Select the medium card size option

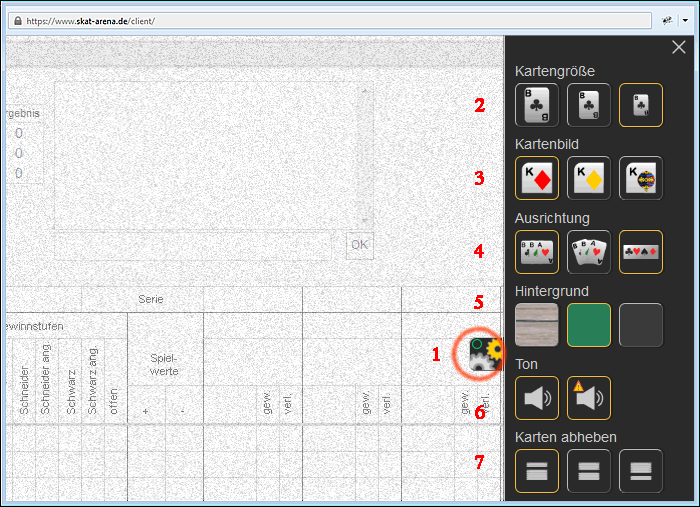click(588, 105)
